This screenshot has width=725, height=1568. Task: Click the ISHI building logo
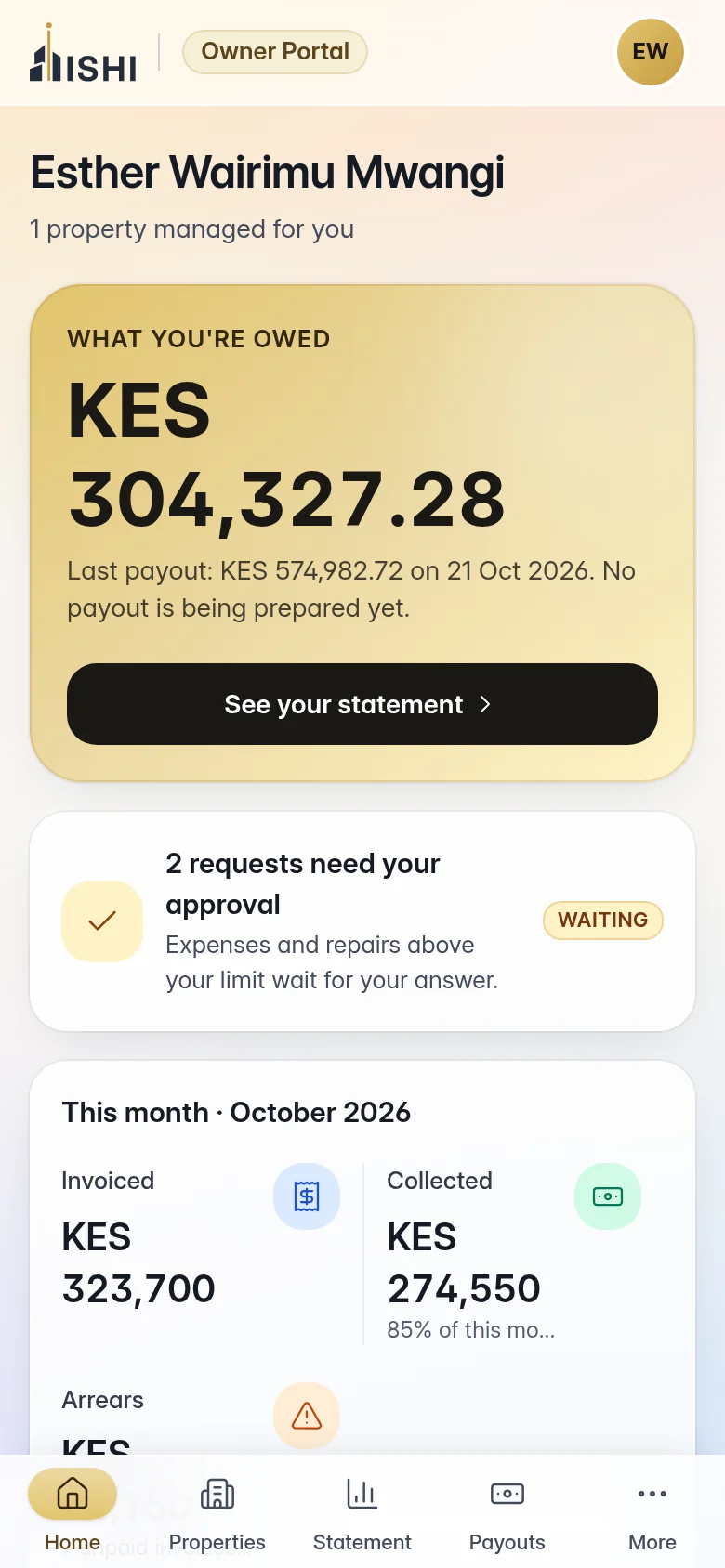(84, 53)
